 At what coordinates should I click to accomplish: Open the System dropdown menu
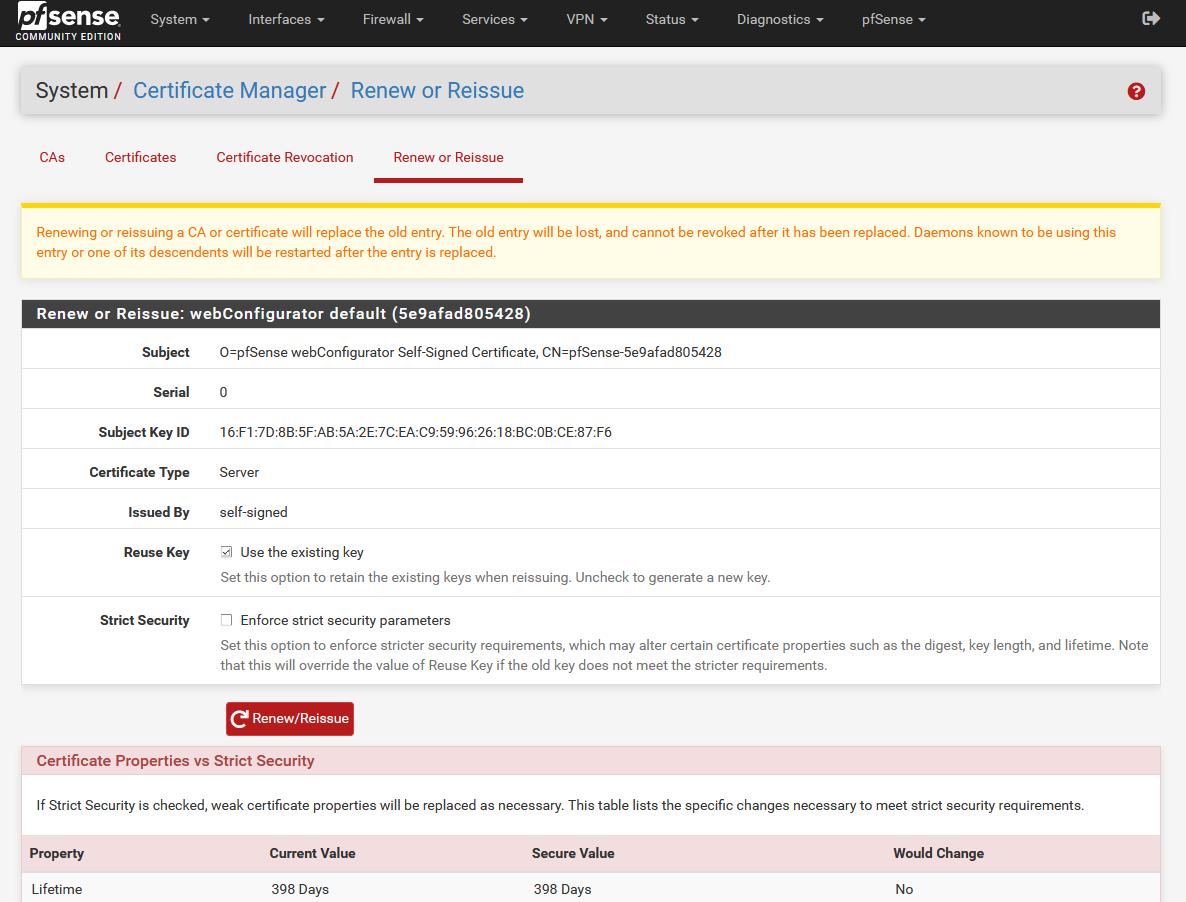coord(179,20)
